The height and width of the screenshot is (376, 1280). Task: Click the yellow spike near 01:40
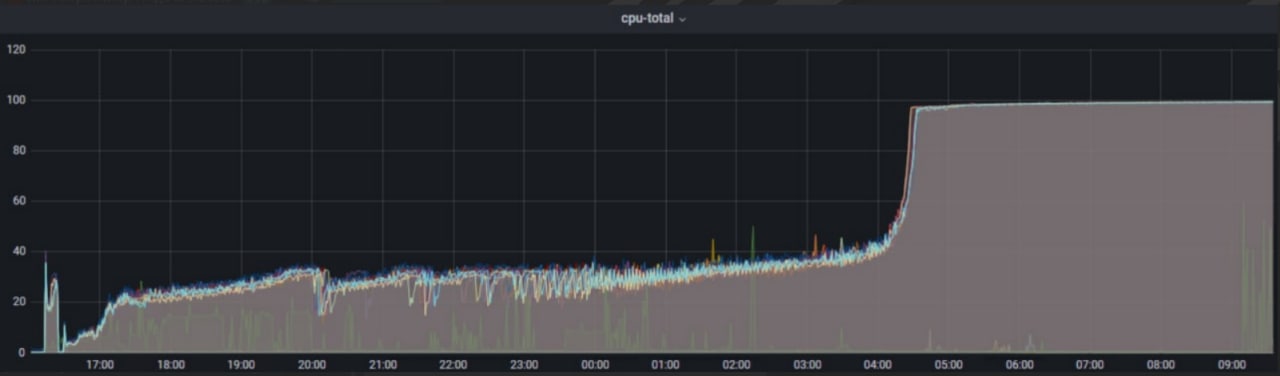pos(713,250)
